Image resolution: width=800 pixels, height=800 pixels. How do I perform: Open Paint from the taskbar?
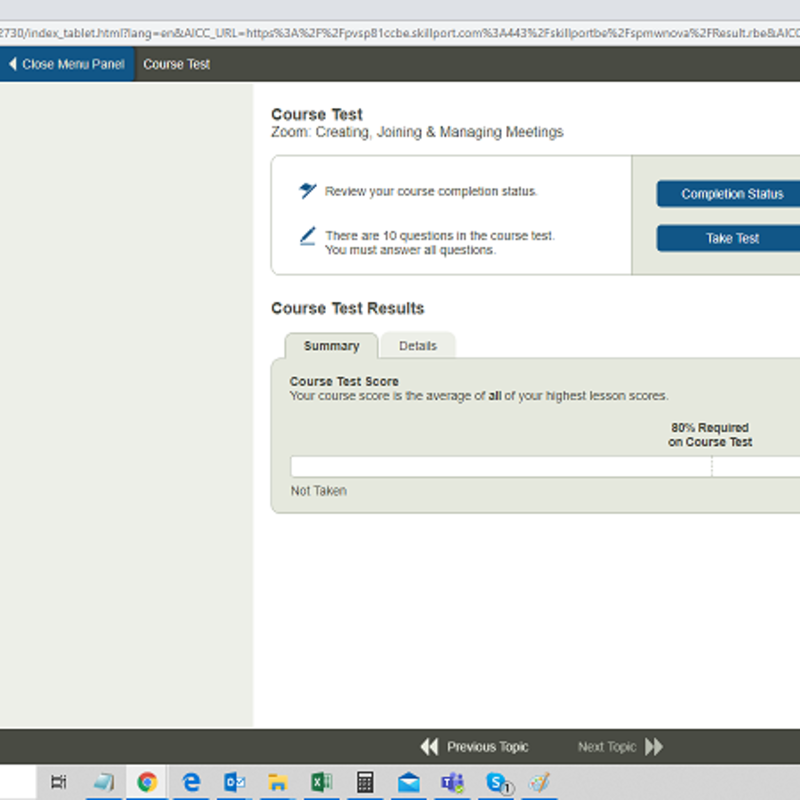coord(539,782)
